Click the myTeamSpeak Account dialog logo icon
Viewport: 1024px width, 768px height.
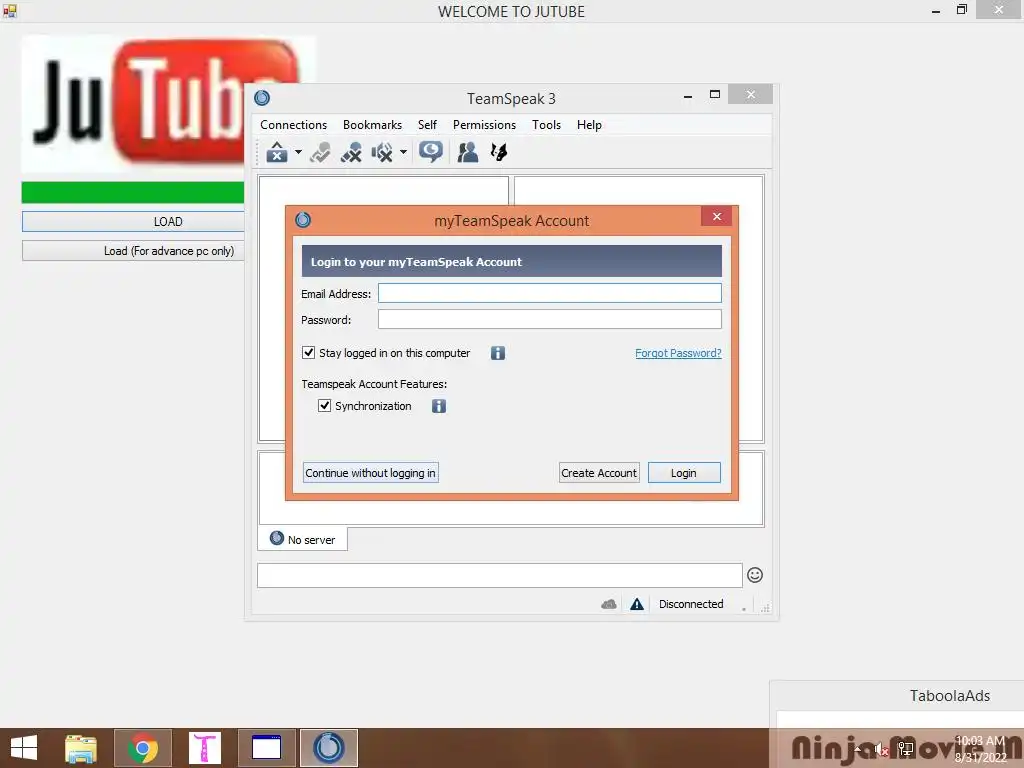[x=302, y=220]
